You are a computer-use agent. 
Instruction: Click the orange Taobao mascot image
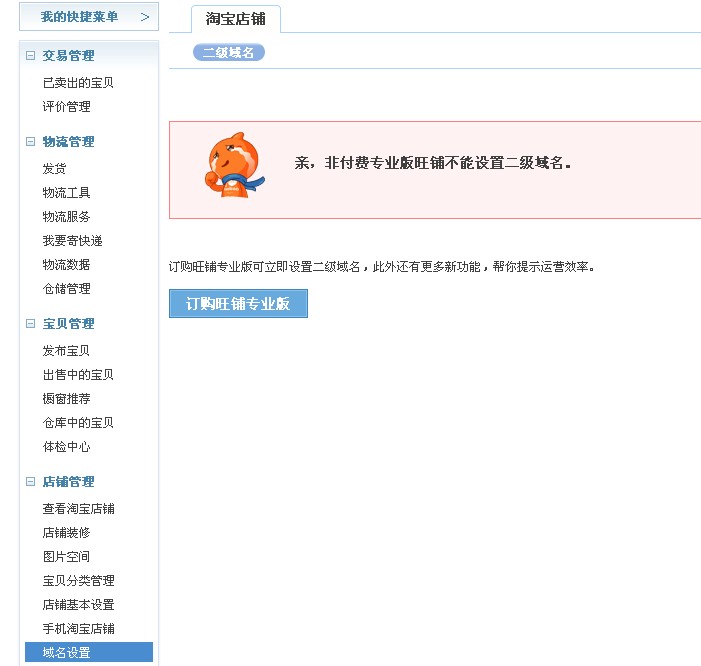click(234, 165)
